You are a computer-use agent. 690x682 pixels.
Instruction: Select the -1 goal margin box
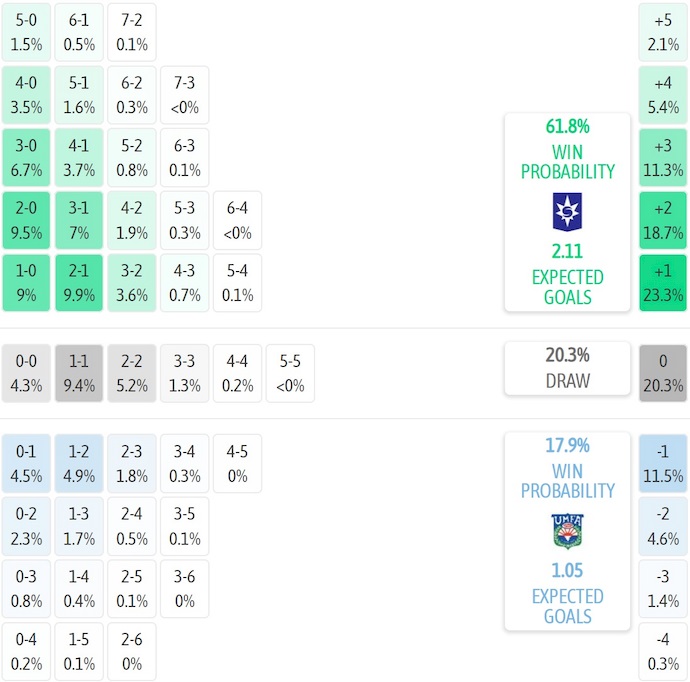663,464
